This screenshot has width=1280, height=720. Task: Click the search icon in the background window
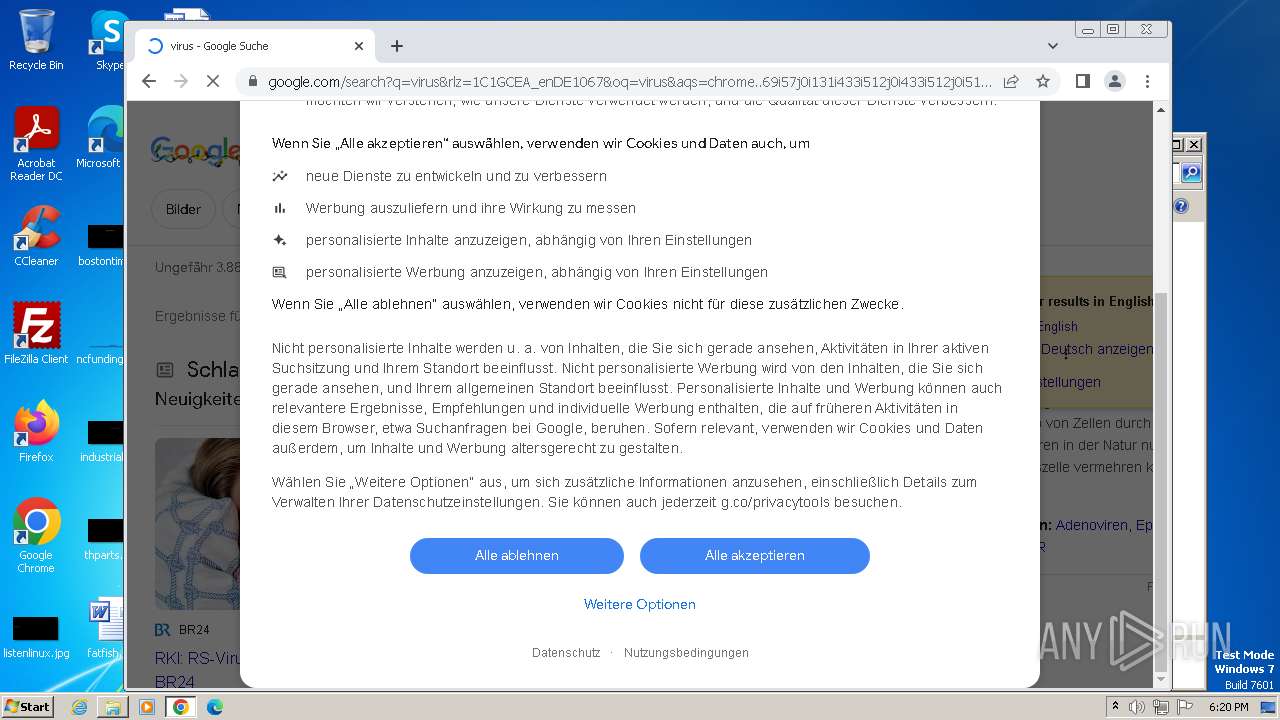point(1191,174)
